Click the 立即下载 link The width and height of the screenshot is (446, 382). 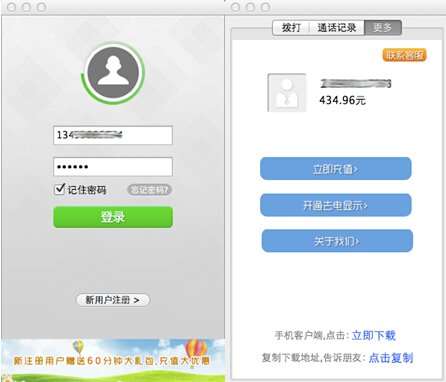(x=374, y=335)
